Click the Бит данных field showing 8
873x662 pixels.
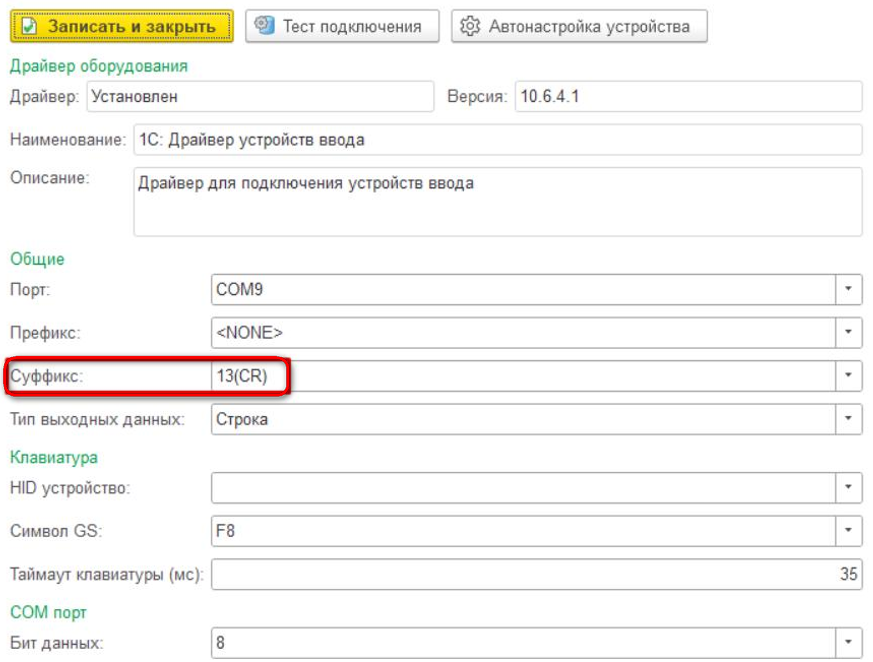point(523,643)
